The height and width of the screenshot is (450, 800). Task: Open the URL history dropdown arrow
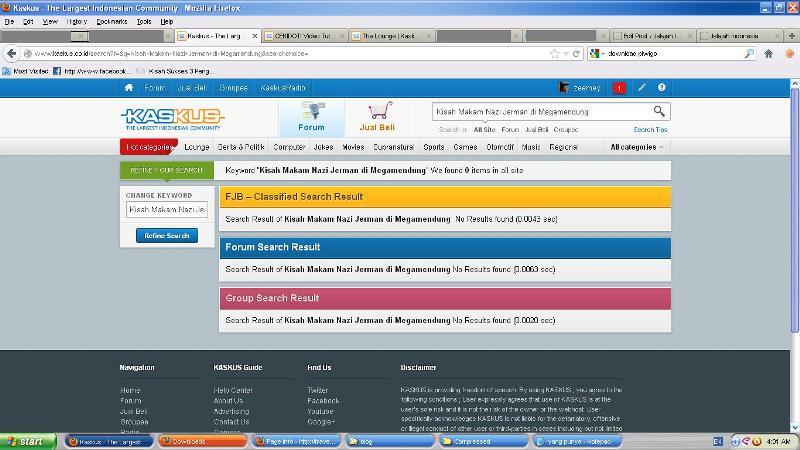click(566, 54)
